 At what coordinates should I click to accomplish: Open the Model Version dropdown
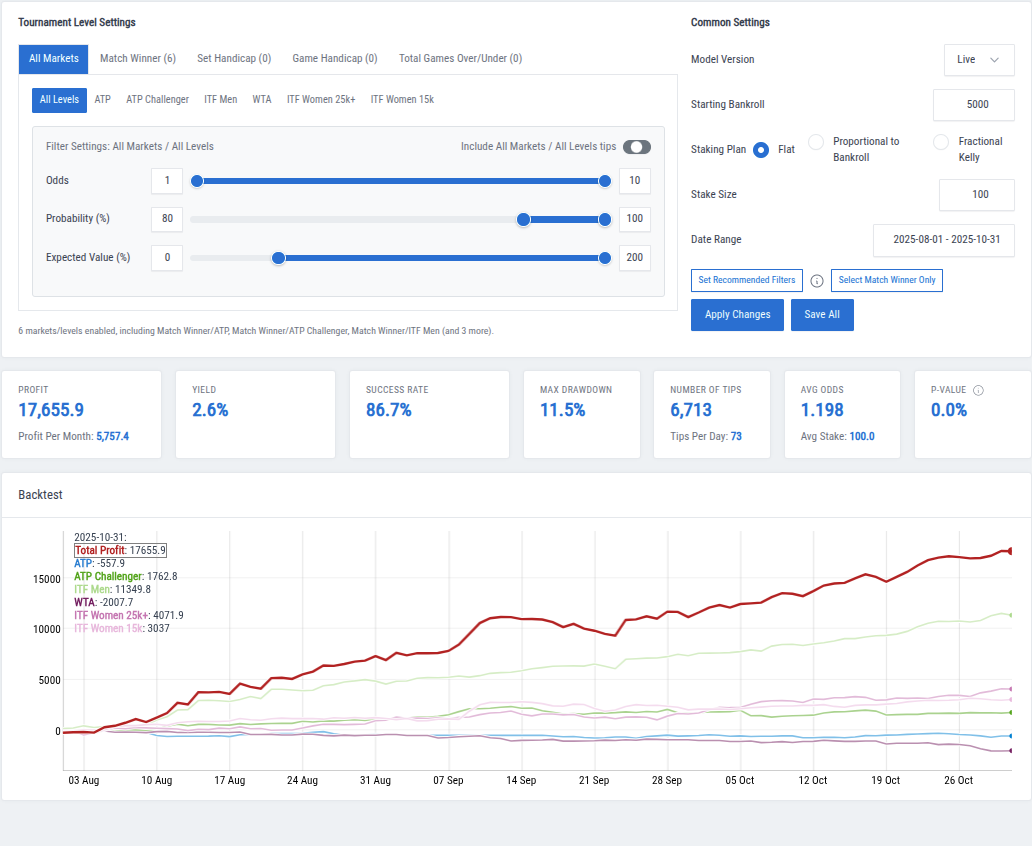coord(979,60)
